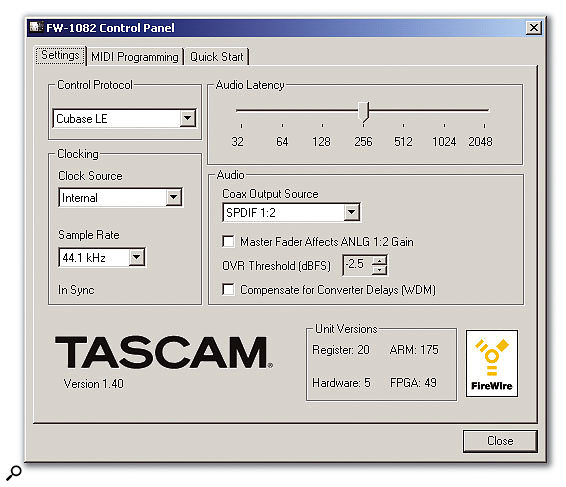Expand the Clock Source dropdown
Image resolution: width=566 pixels, height=487 pixels.
pos(174,197)
